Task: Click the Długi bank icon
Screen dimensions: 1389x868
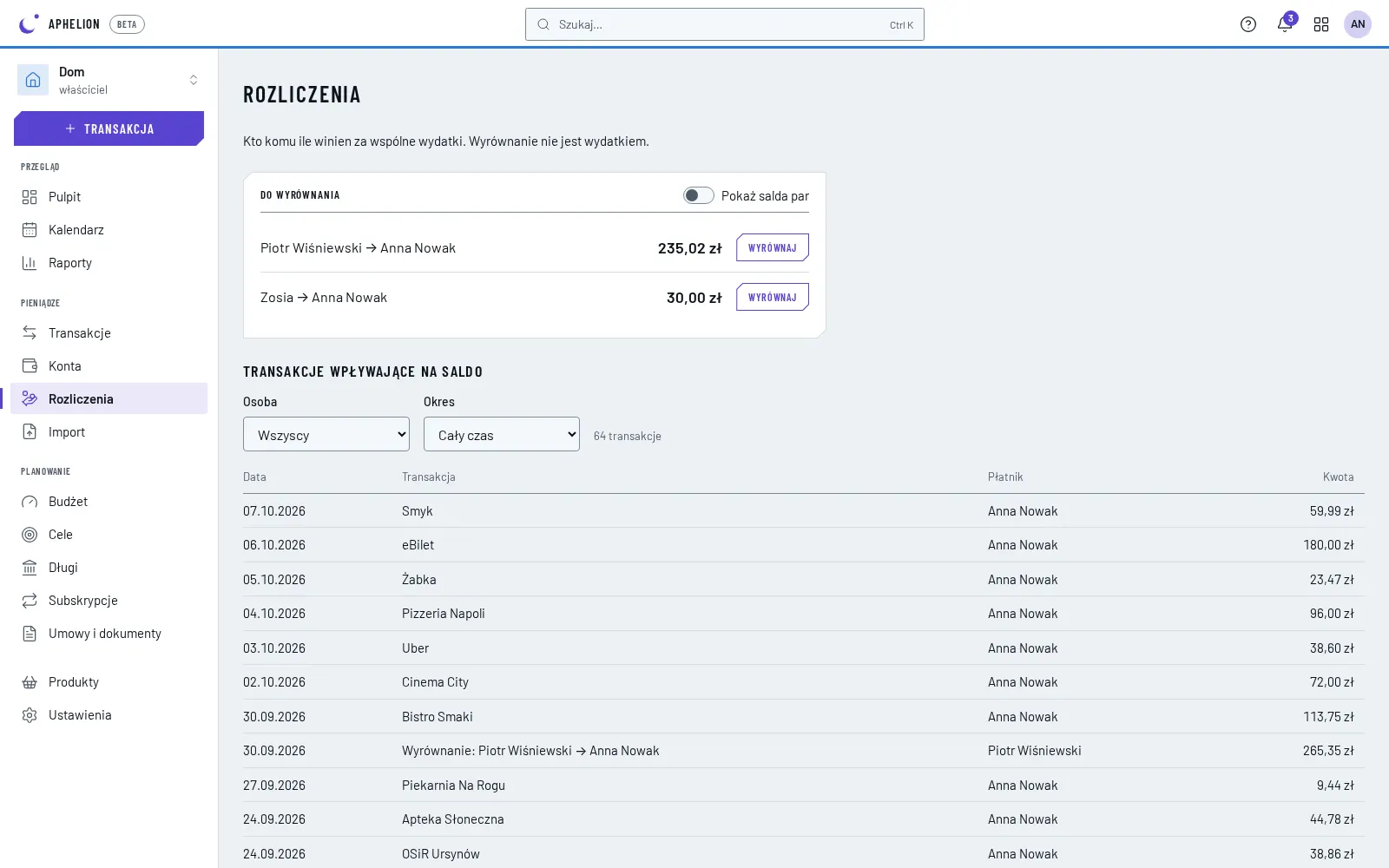Action: [30, 568]
